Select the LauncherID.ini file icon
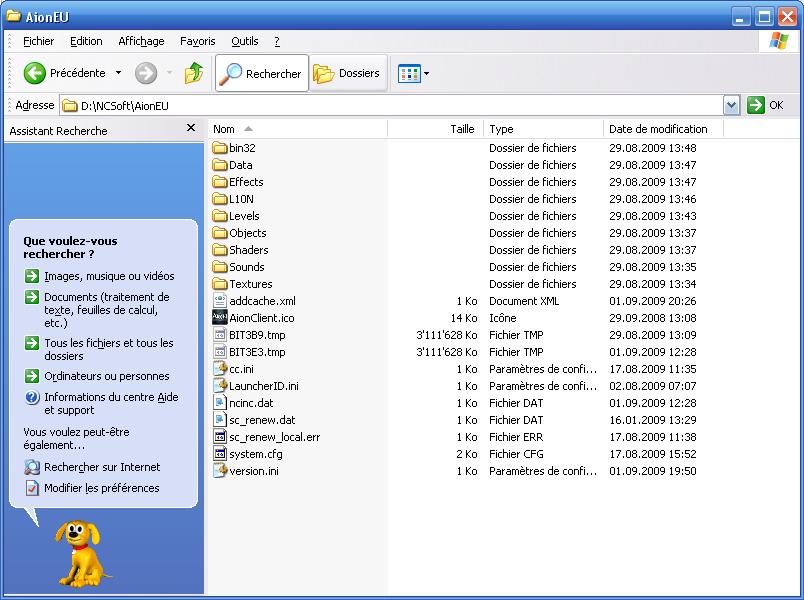 pos(220,386)
